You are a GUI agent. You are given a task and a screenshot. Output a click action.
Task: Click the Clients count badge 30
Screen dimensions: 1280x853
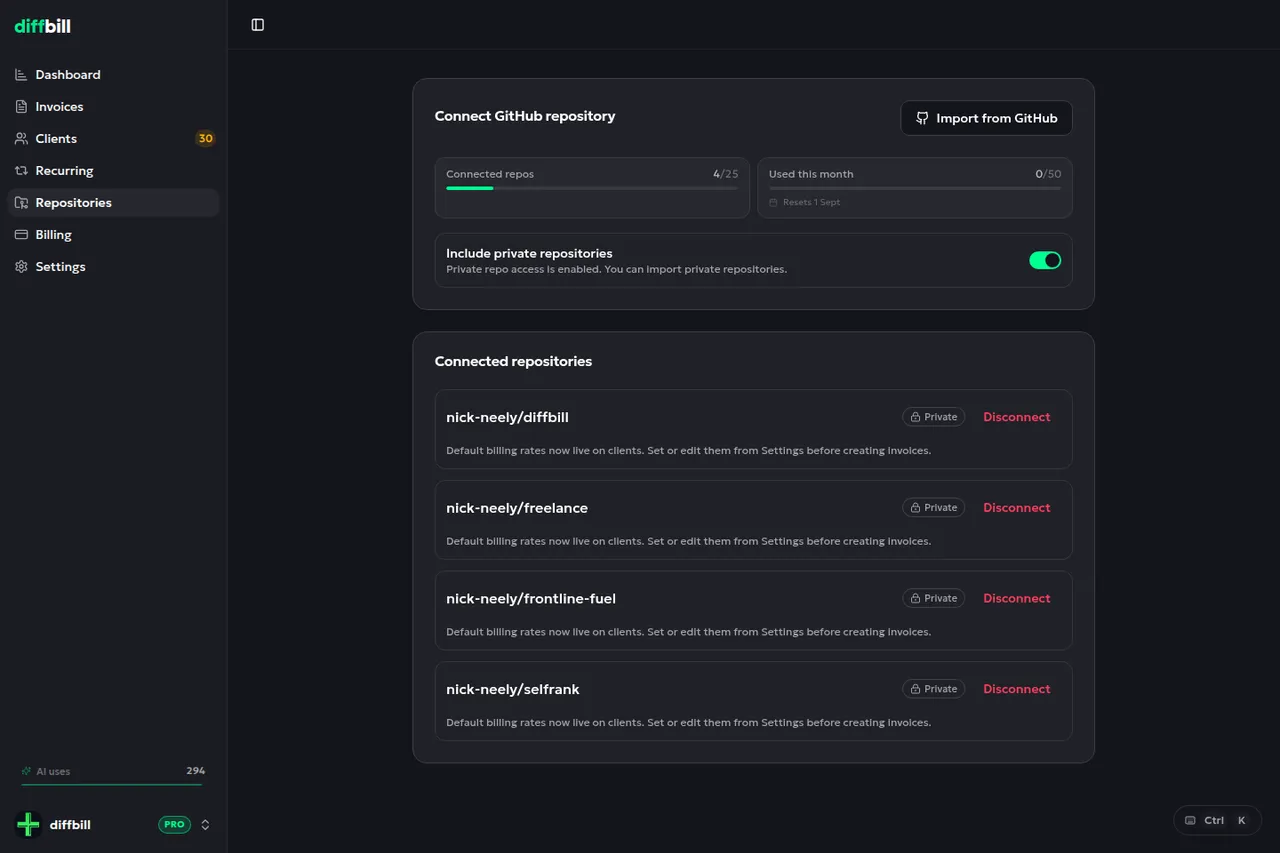(205, 139)
